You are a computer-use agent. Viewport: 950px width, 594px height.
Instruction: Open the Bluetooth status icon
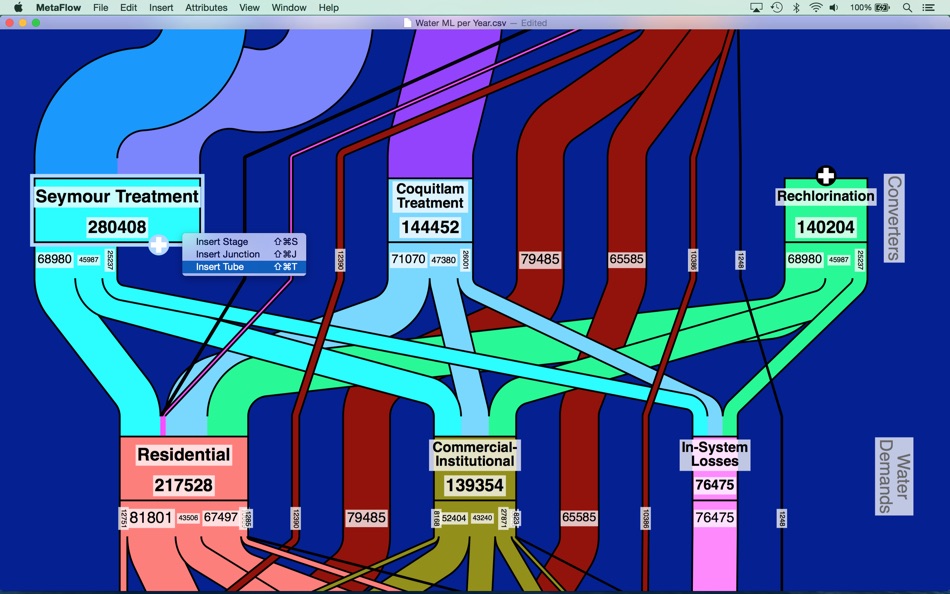coord(796,7)
